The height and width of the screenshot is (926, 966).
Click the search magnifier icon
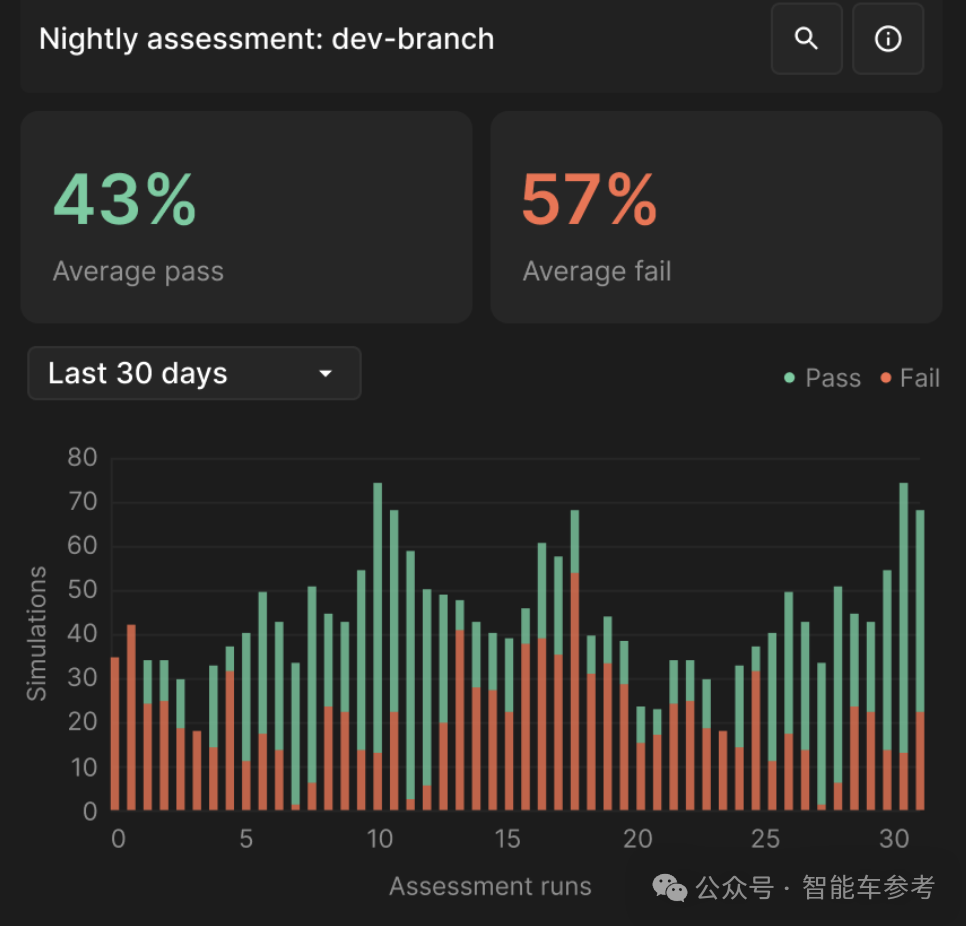coord(806,39)
